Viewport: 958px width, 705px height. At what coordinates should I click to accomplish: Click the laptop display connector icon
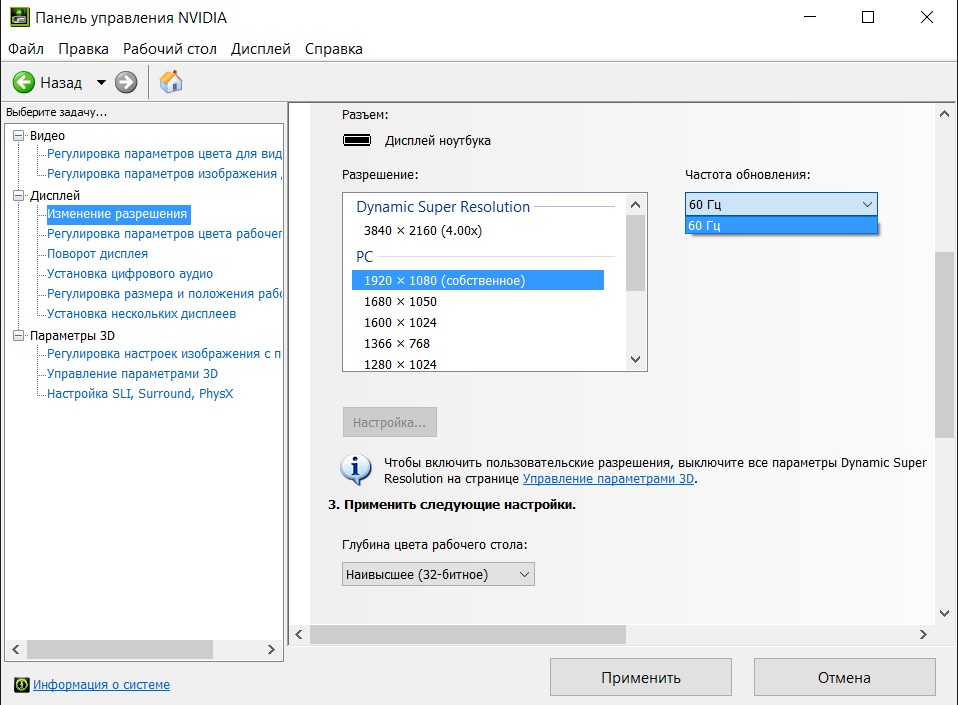[x=357, y=140]
